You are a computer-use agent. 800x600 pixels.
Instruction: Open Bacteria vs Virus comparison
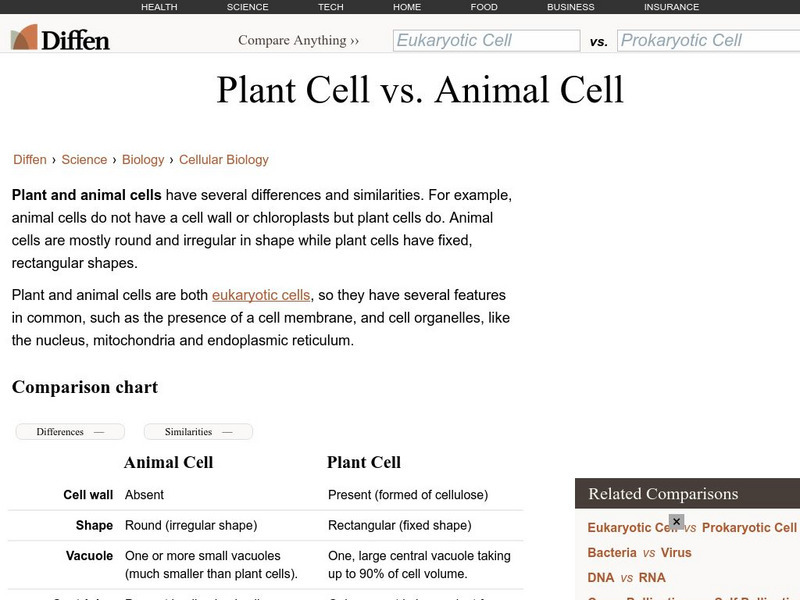coord(639,553)
